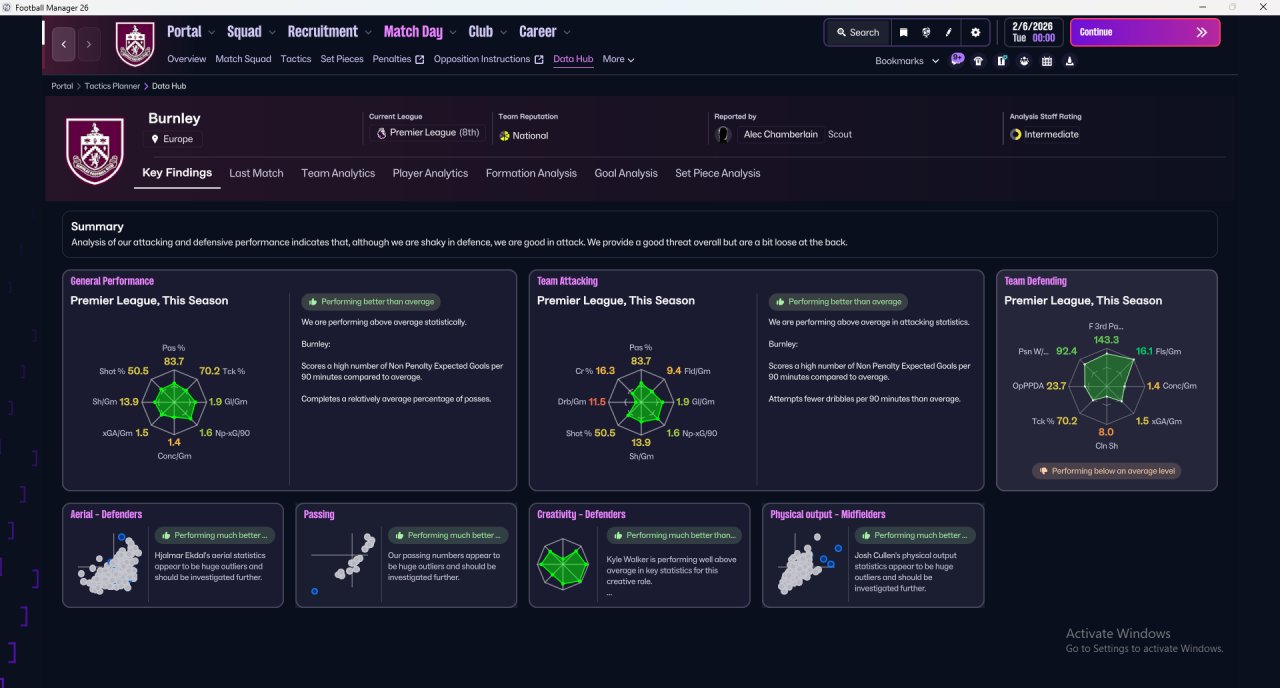Open the More submenu dropdown
This screenshot has height=688, width=1280.
(x=618, y=59)
